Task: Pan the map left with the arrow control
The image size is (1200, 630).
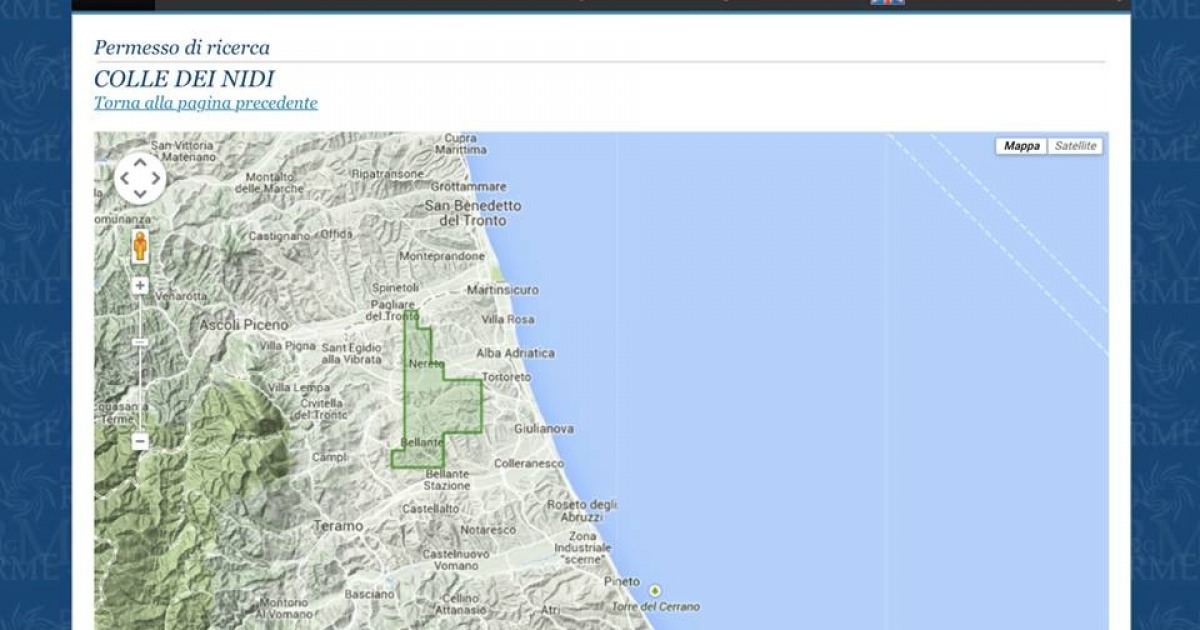Action: [125, 180]
